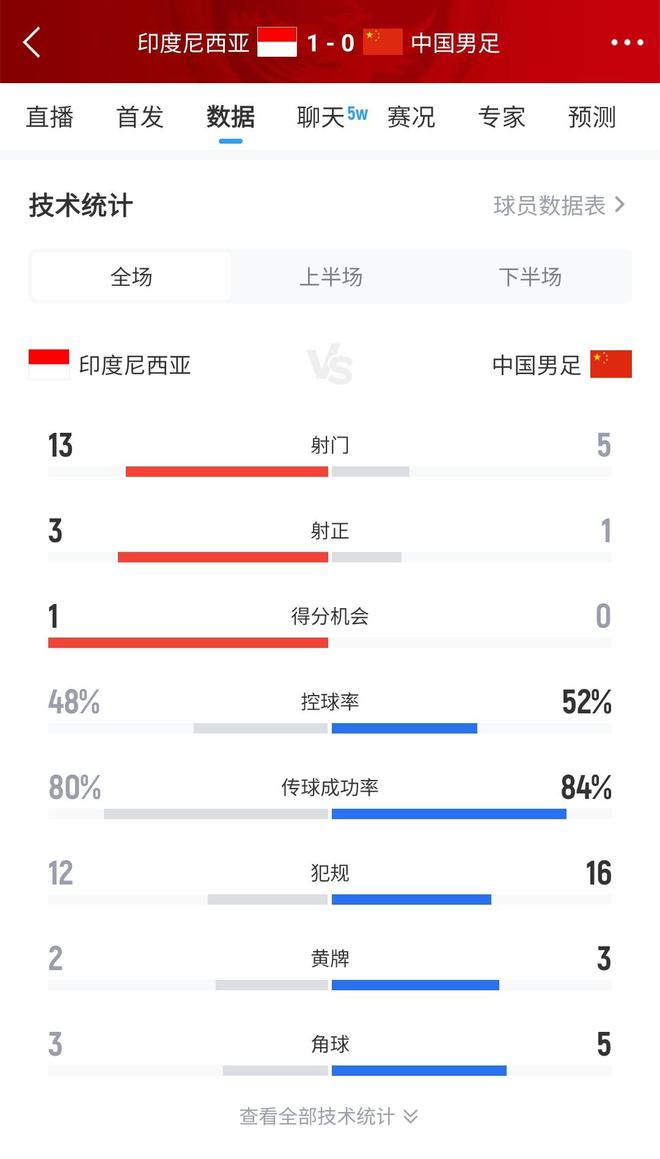Open the 专家 experts tab
660x1159 pixels.
501,117
